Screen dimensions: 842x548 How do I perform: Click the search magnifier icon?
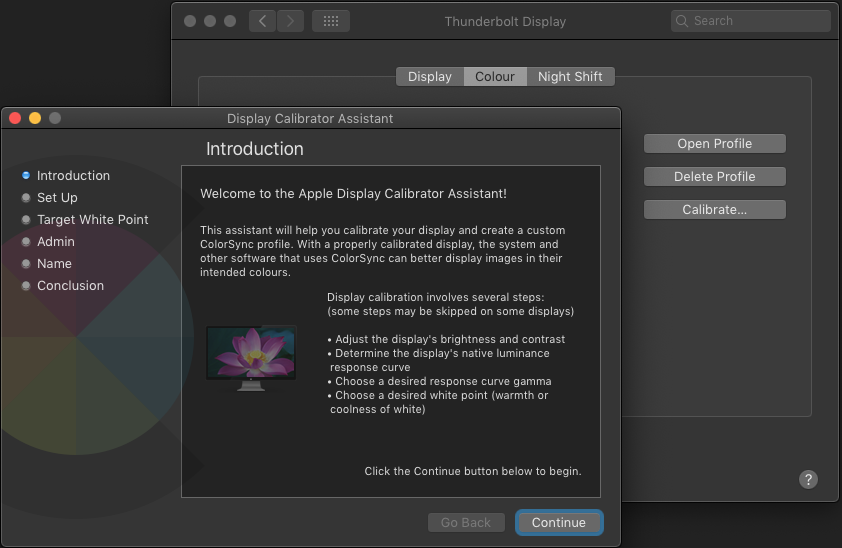[x=682, y=21]
